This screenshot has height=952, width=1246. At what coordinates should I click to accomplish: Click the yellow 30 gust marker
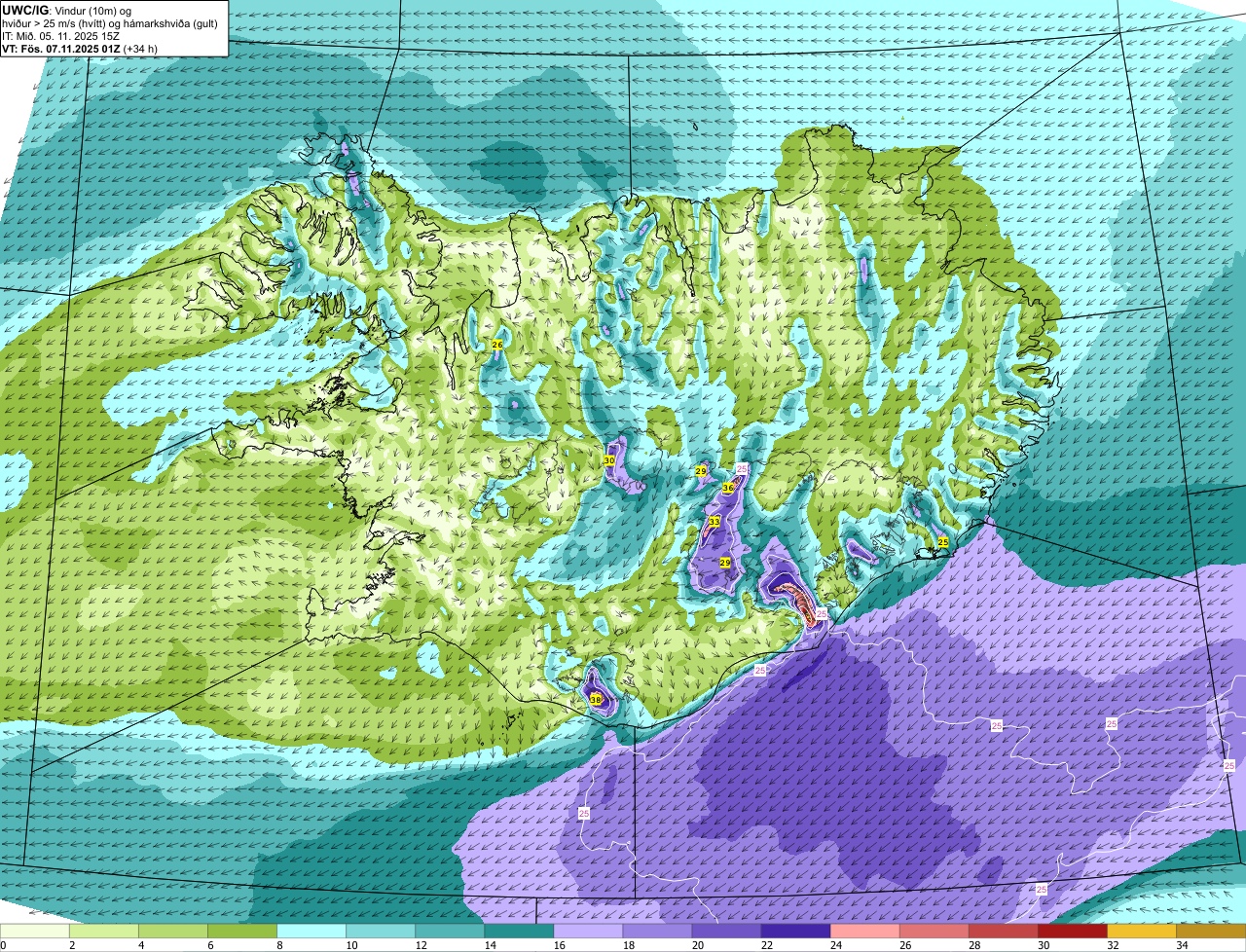click(x=608, y=460)
